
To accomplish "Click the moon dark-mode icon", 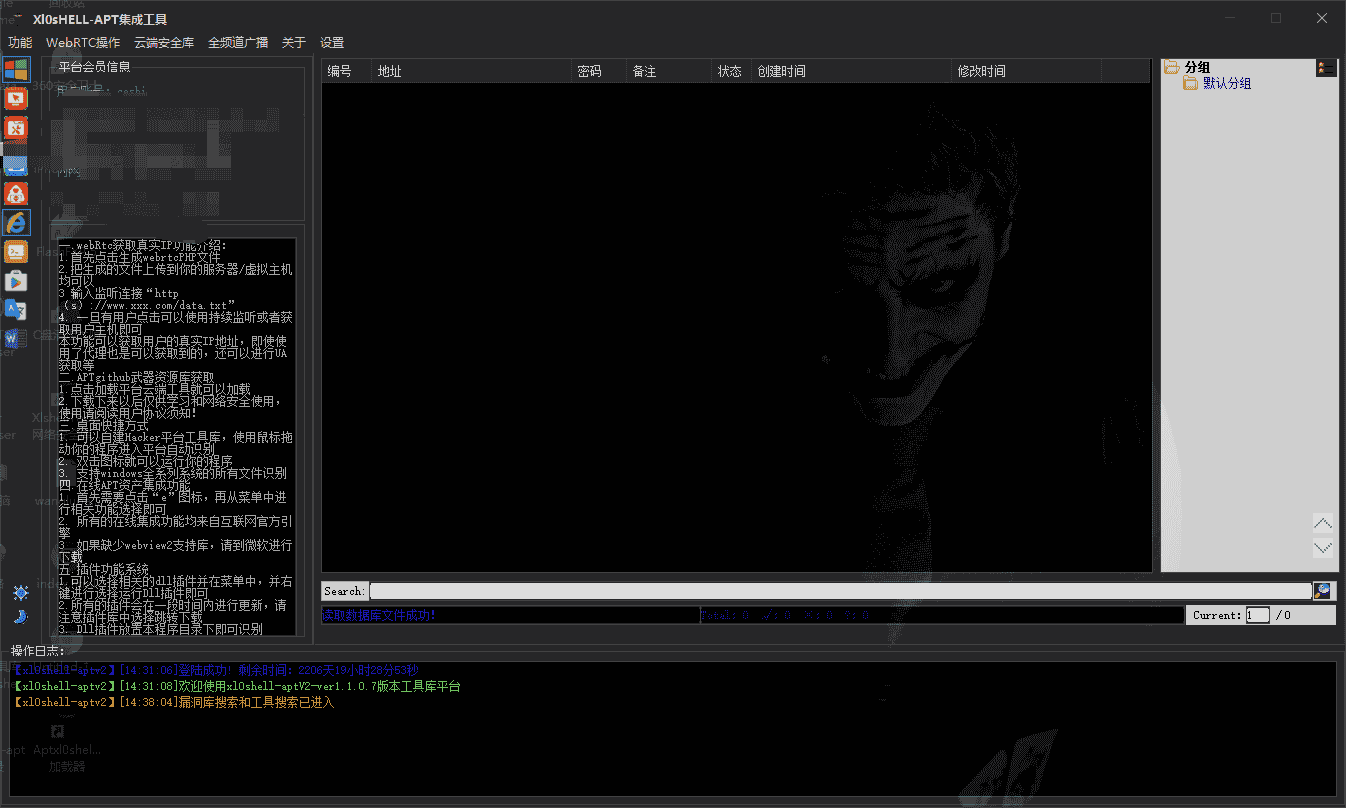I will coord(20,616).
